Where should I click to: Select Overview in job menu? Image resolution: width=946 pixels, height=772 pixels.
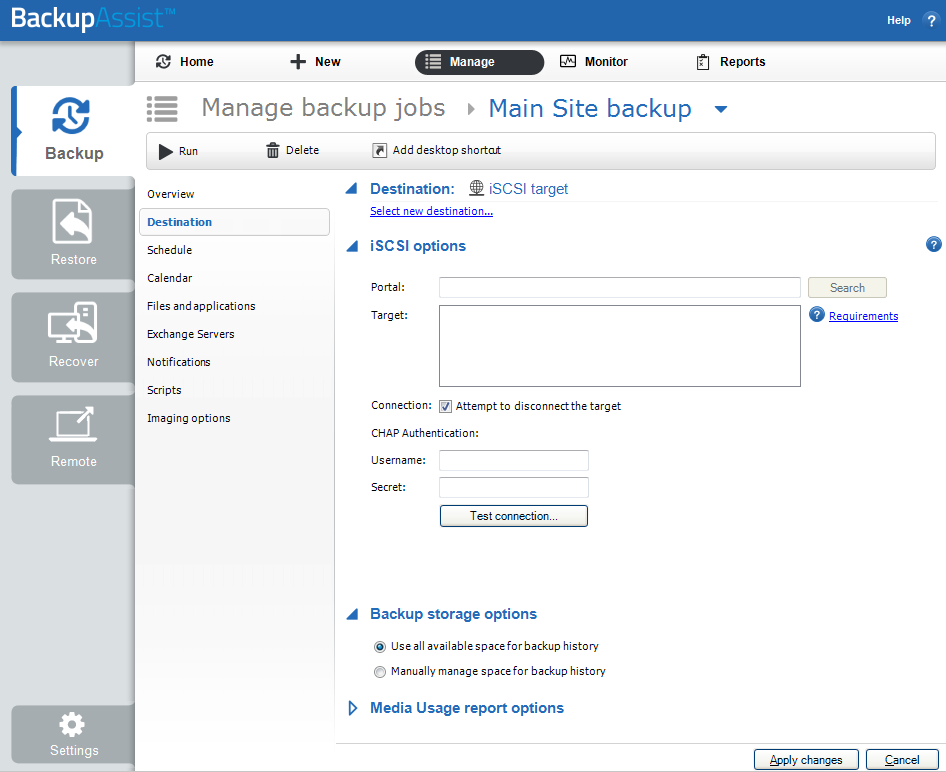(x=171, y=194)
